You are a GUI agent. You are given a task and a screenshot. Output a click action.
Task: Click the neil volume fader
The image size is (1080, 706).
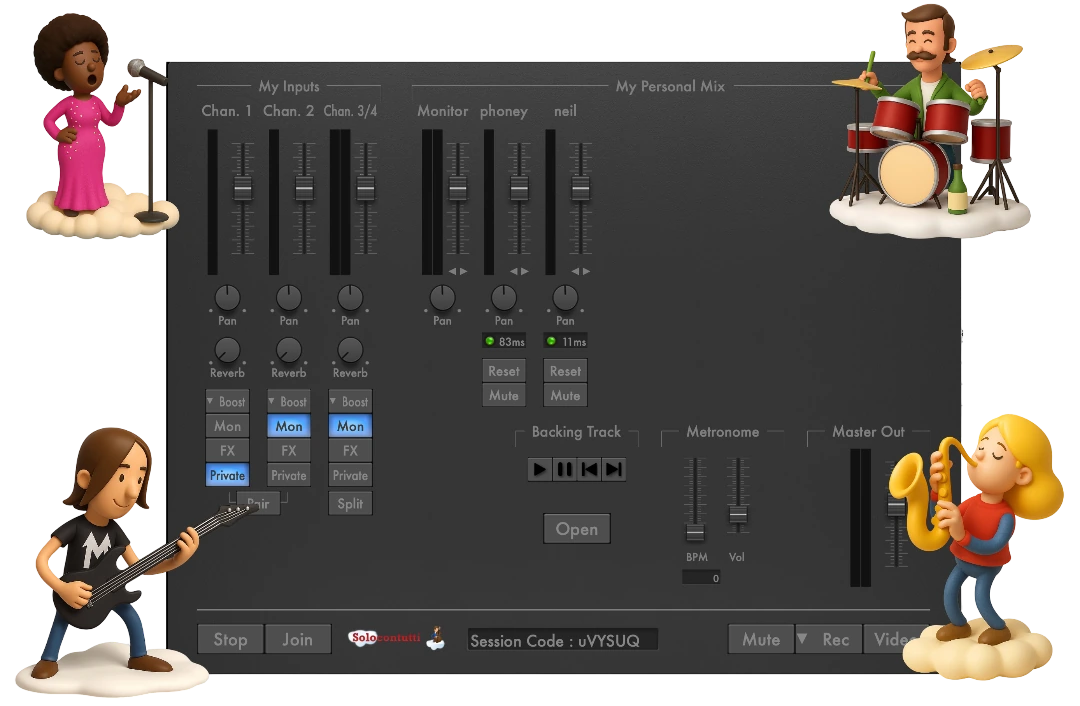pos(581,188)
